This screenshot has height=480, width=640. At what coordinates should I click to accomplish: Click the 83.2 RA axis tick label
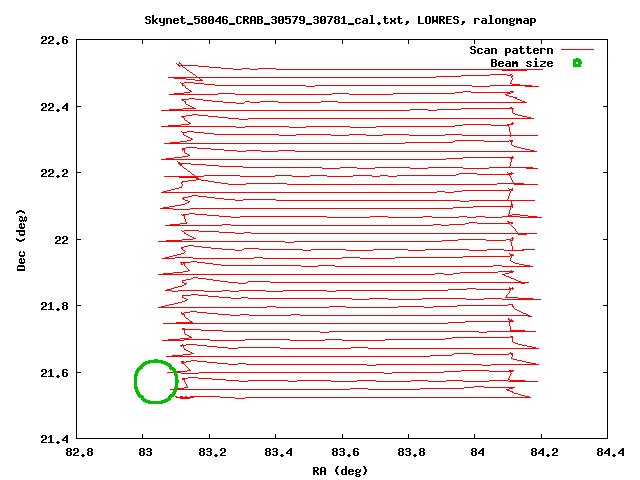click(212, 452)
